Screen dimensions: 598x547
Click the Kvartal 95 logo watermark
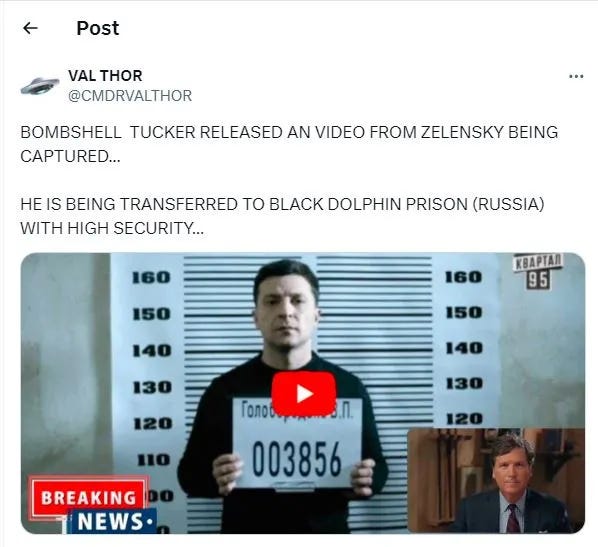(538, 272)
